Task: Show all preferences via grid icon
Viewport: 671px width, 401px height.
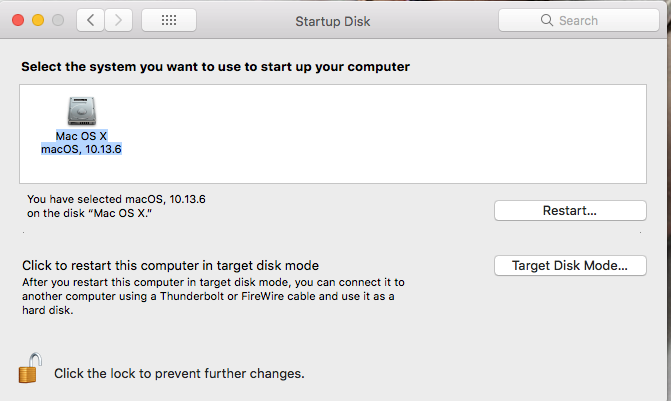Action: (x=169, y=20)
